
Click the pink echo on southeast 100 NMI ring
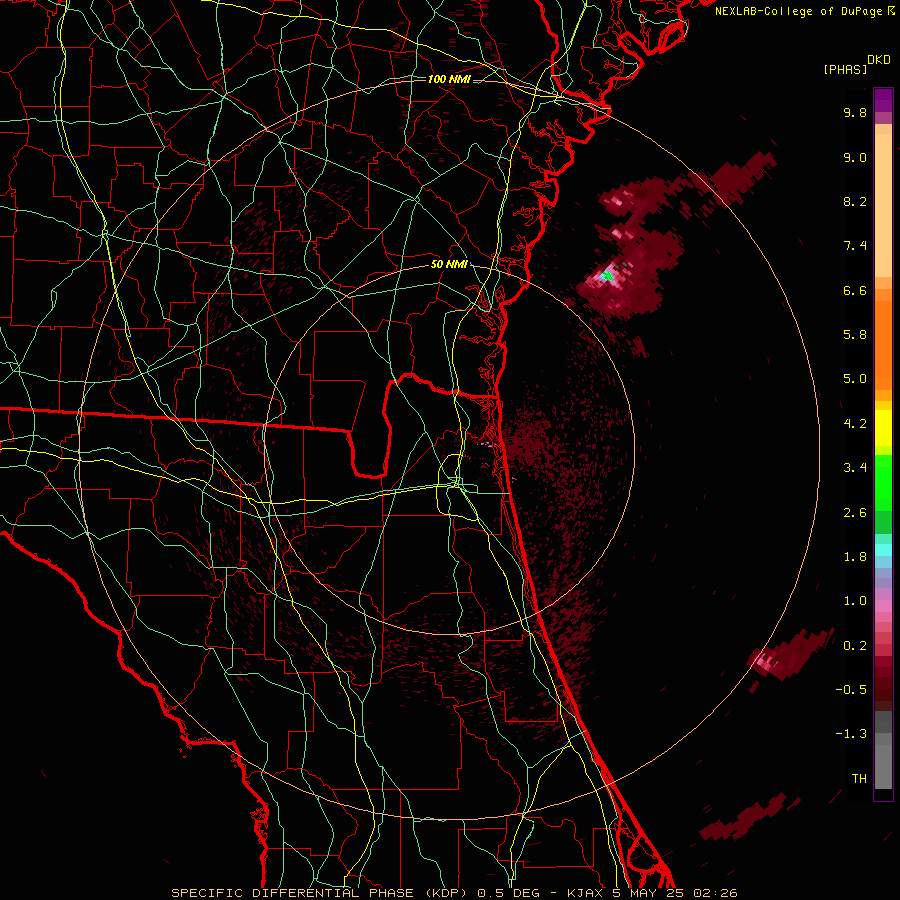pyautogui.click(x=764, y=660)
